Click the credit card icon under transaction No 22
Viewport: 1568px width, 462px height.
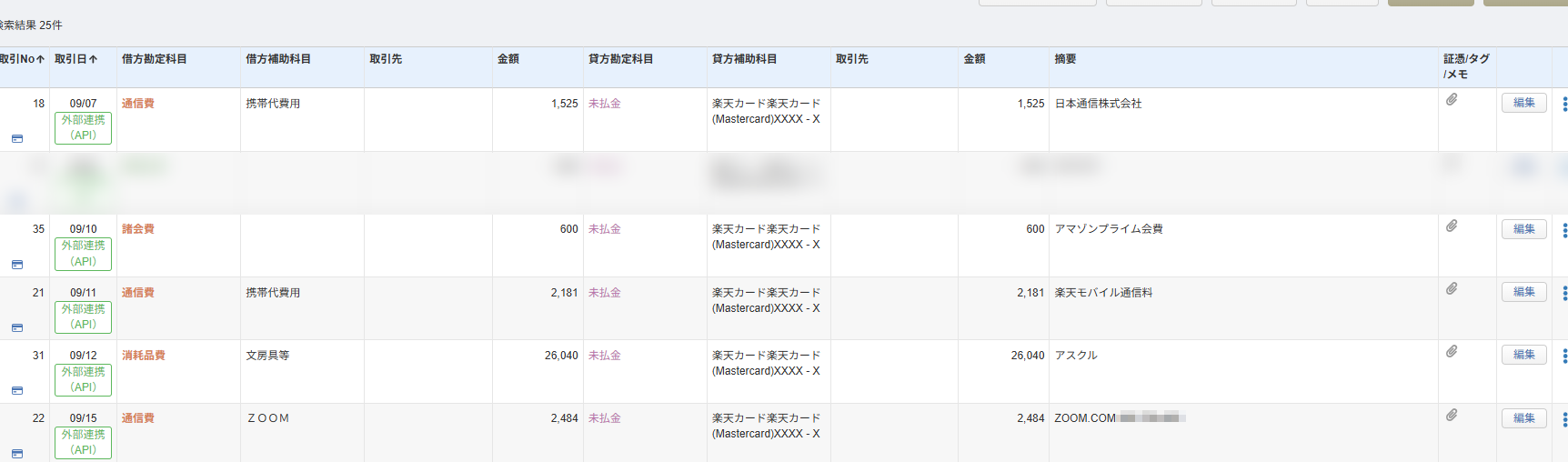tap(17, 454)
